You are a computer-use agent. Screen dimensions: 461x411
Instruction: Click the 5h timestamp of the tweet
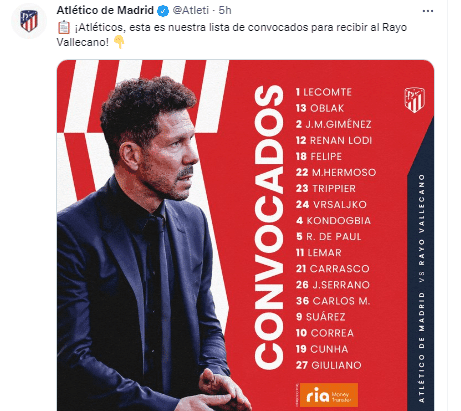point(225,11)
